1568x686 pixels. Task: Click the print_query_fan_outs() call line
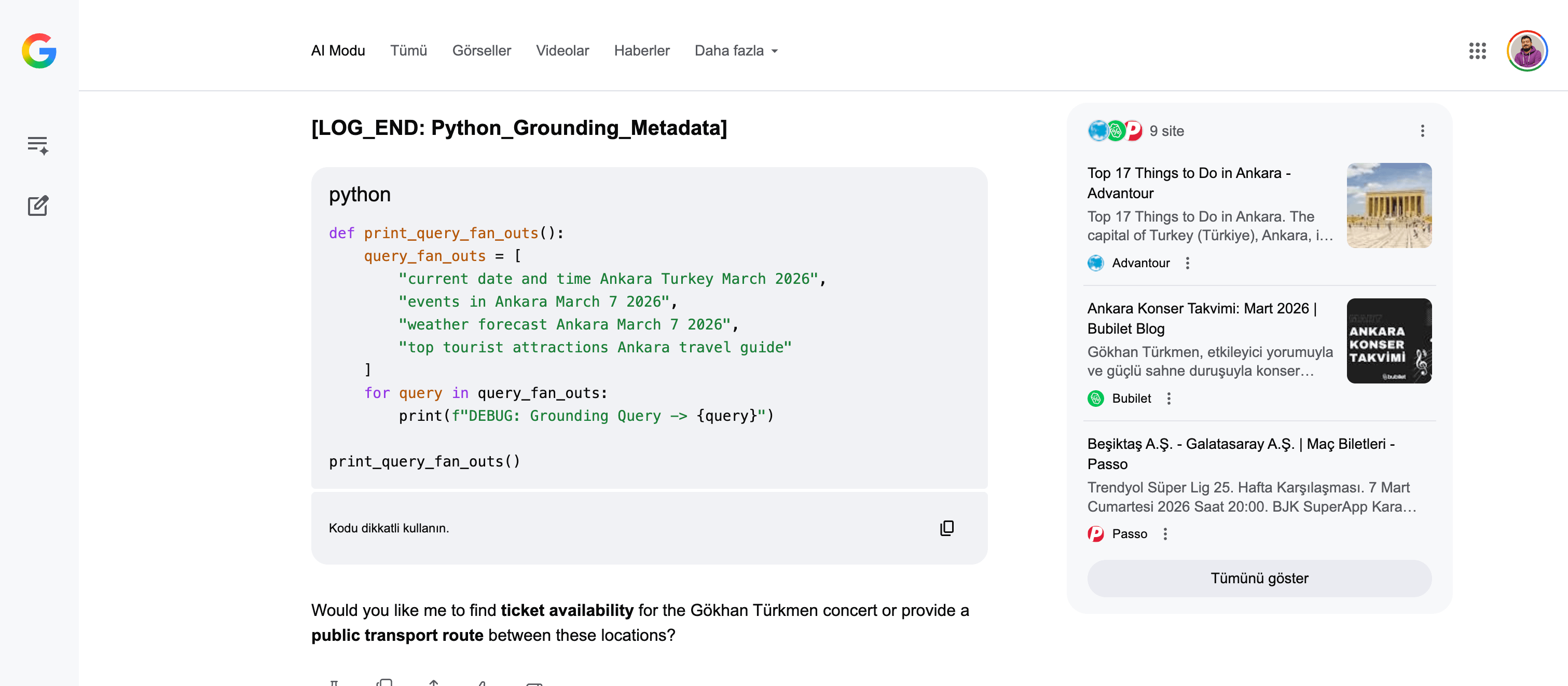click(x=425, y=461)
